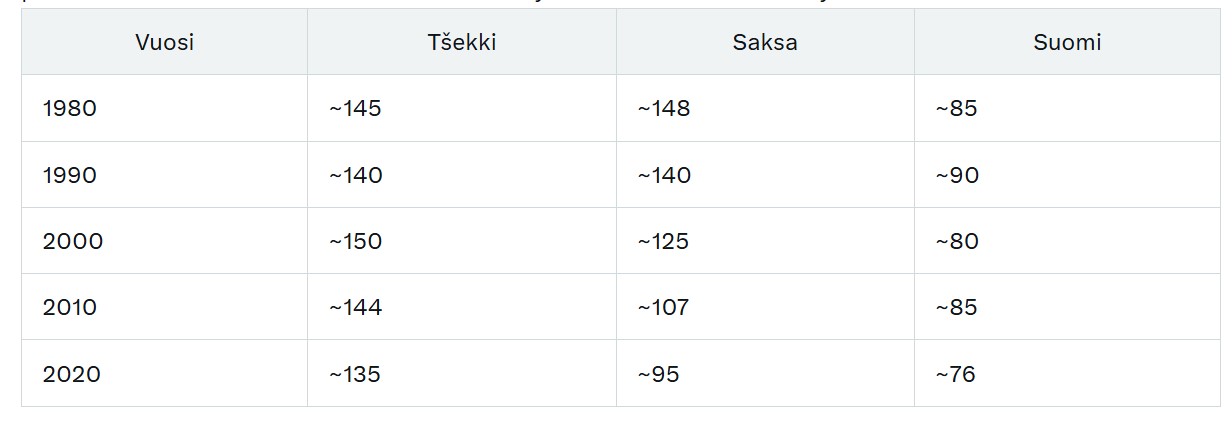Image resolution: width=1232 pixels, height=435 pixels.
Task: Click Tšekki's ~135 value in 2020 row
Action: tap(355, 374)
